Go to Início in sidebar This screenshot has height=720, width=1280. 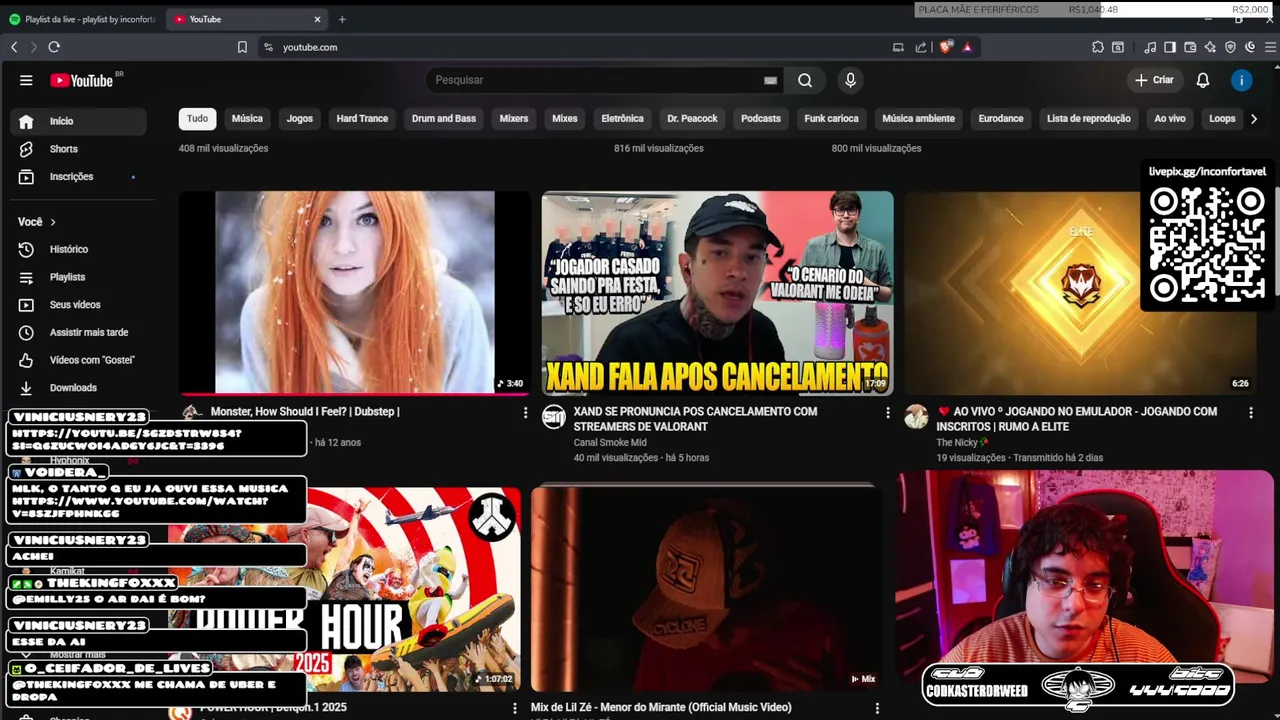coord(78,121)
